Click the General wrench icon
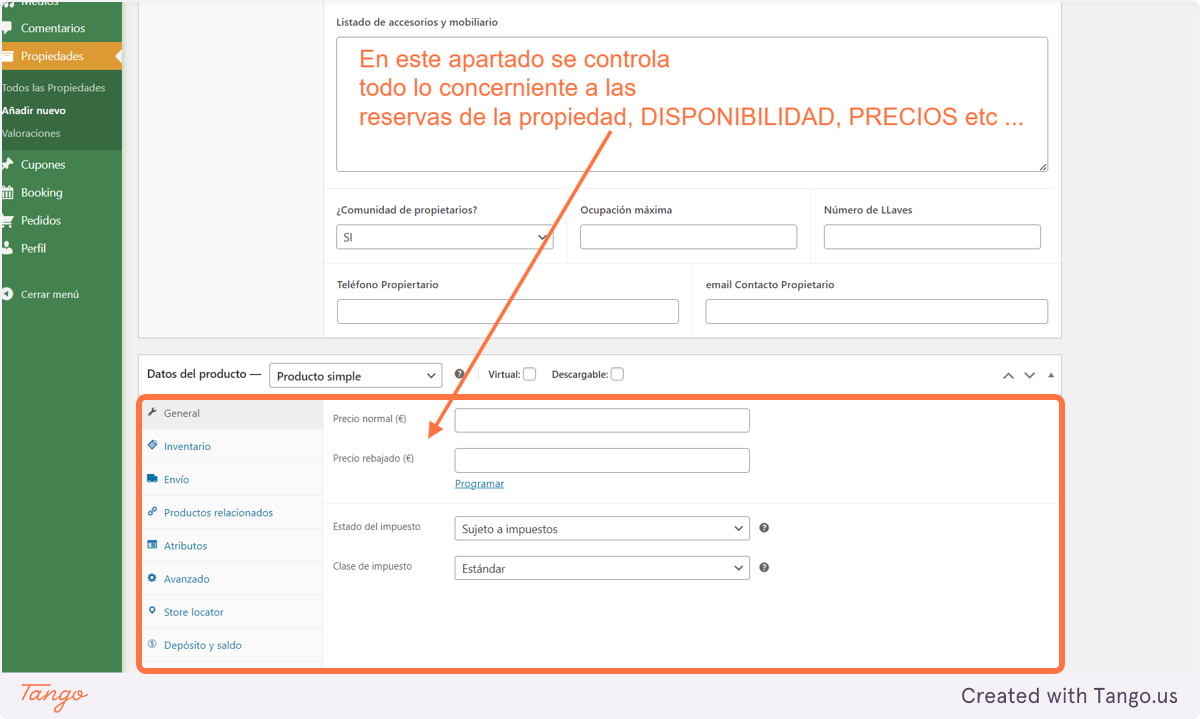The height and width of the screenshot is (719, 1200). pyautogui.click(x=152, y=413)
